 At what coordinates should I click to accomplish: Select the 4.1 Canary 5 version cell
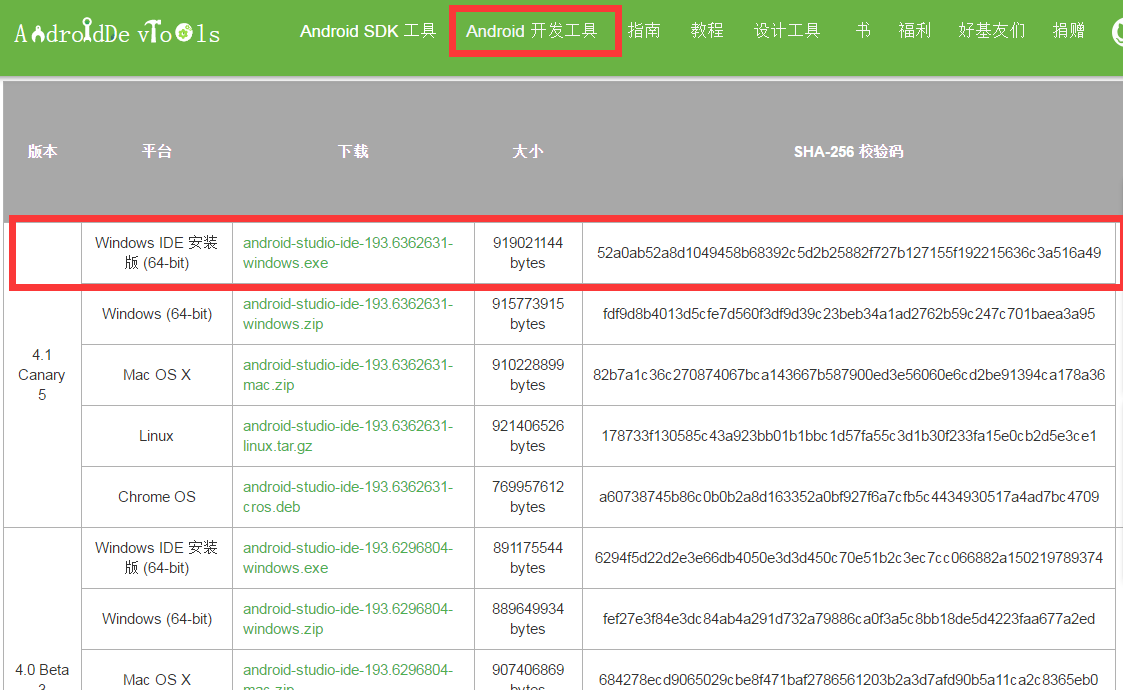(42, 375)
